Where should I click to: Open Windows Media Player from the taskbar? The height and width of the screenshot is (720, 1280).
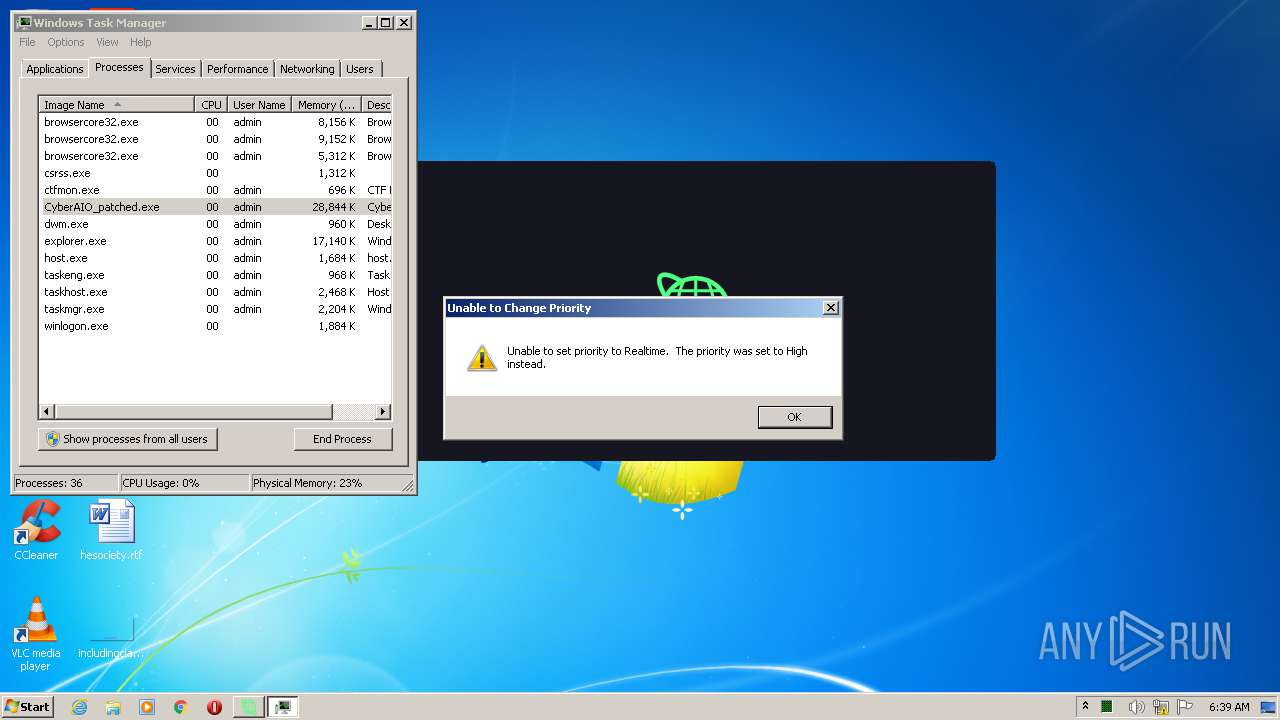[147, 707]
